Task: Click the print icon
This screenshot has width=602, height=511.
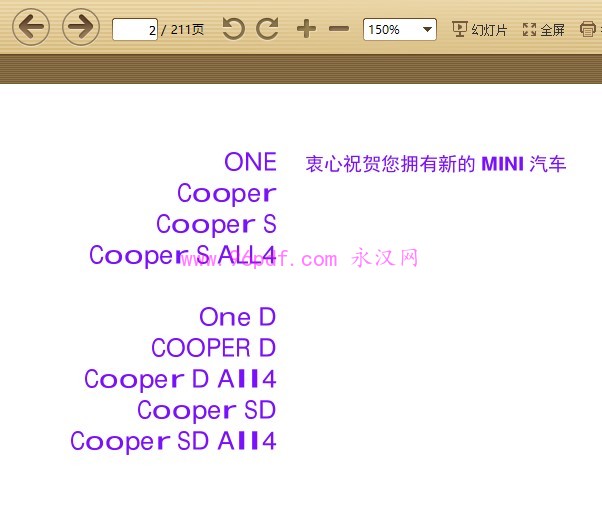Action: [588, 29]
